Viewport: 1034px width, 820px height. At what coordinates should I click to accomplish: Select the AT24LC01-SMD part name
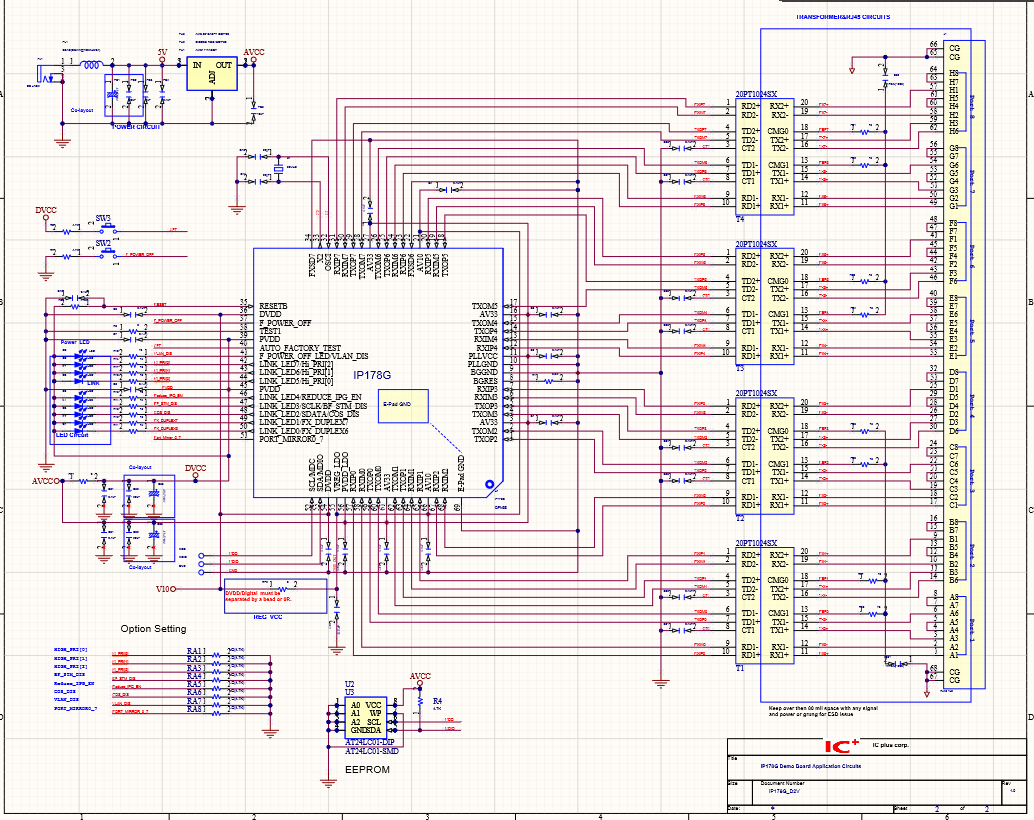tap(372, 751)
